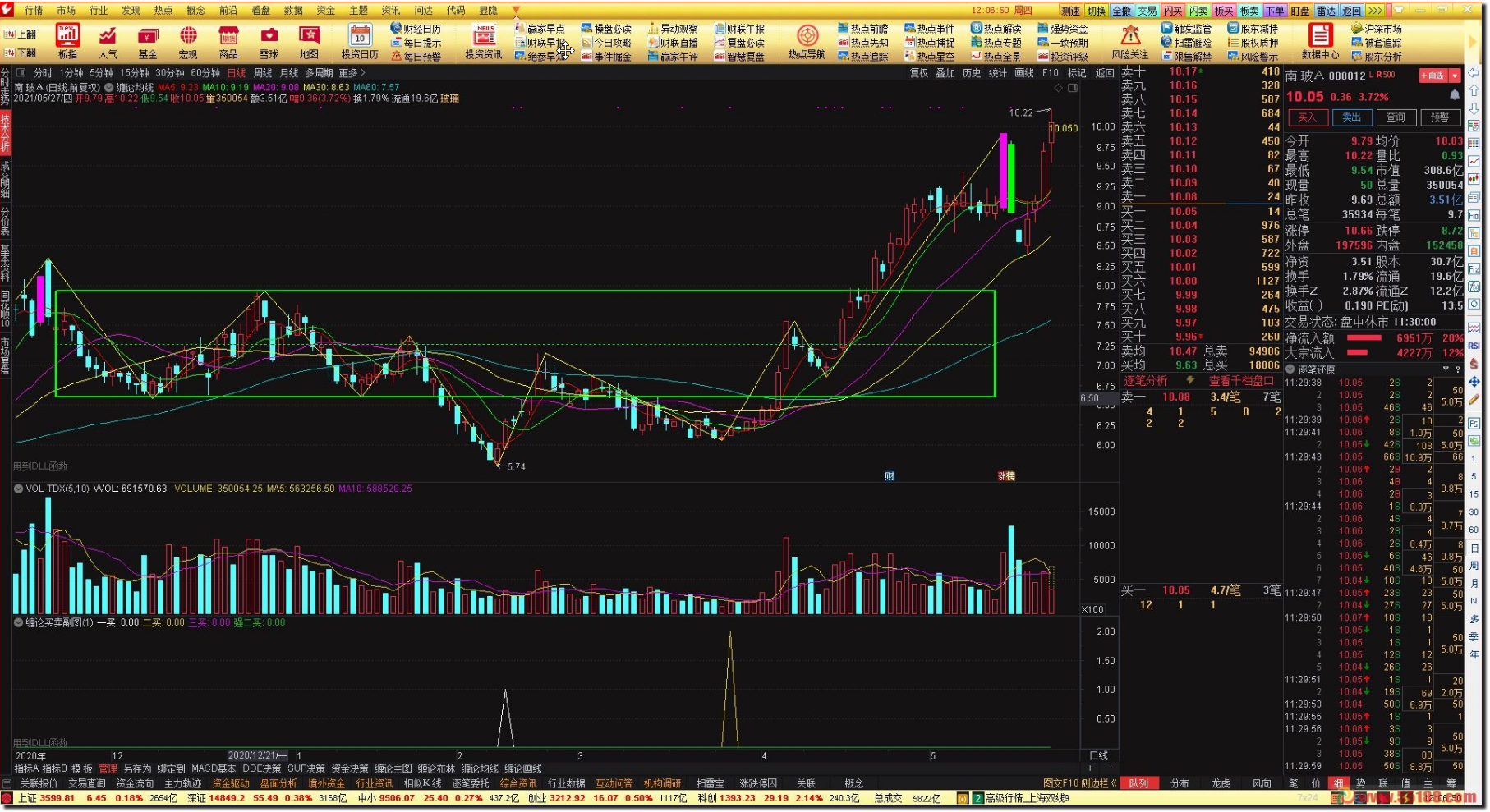Switch to 日线 daily period
The height and width of the screenshot is (812, 1490).
tap(237, 73)
